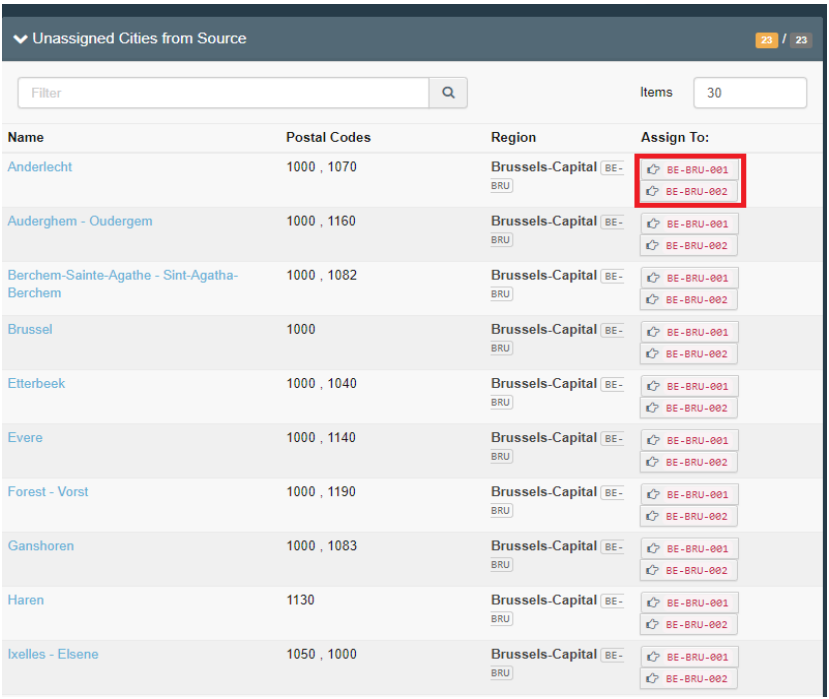The width and height of the screenshot is (829, 699).
Task: Click Brussels-Capital region in Anderlecht row
Action: (x=544, y=167)
